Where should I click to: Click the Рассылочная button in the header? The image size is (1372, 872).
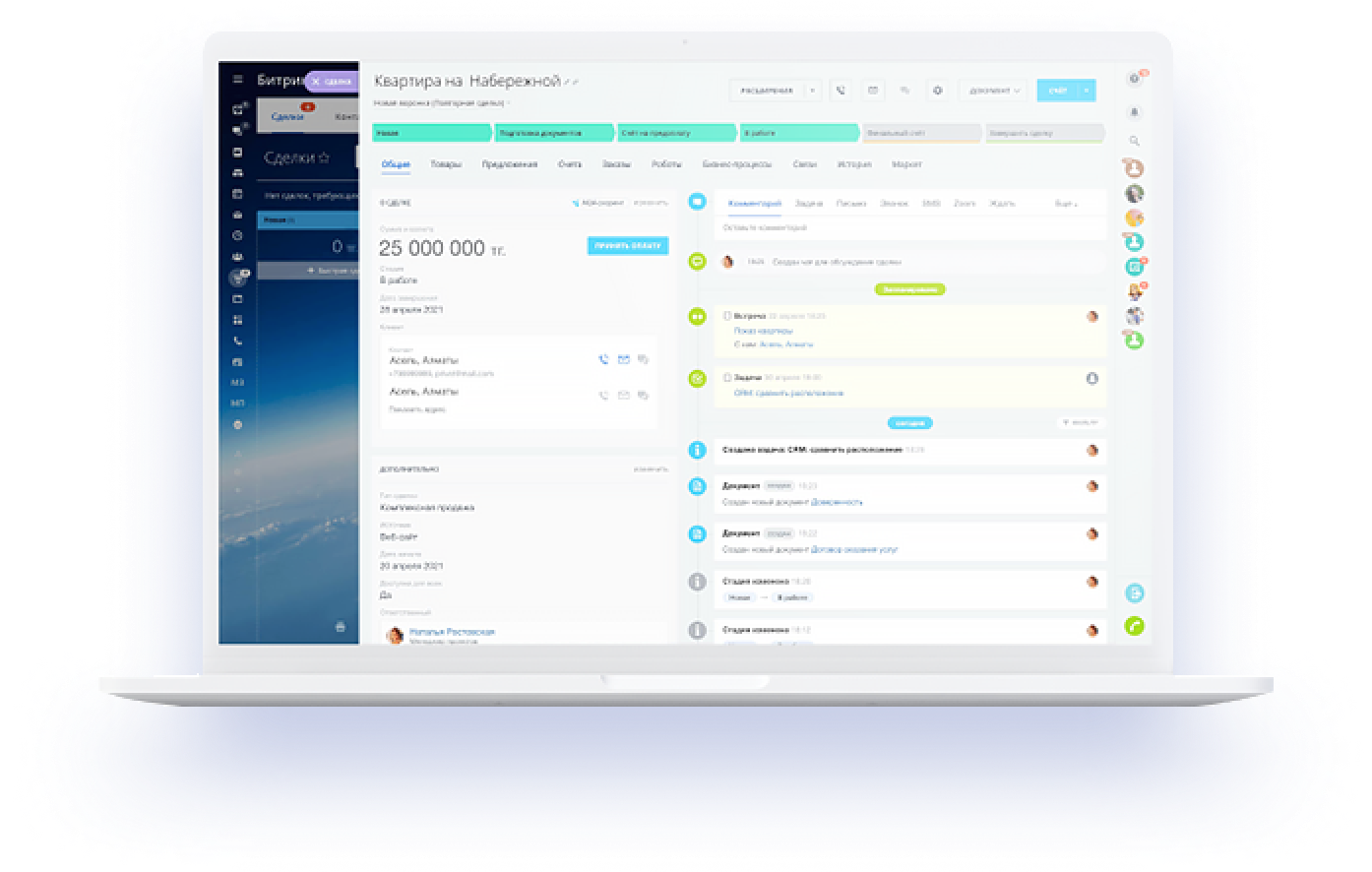point(767,91)
